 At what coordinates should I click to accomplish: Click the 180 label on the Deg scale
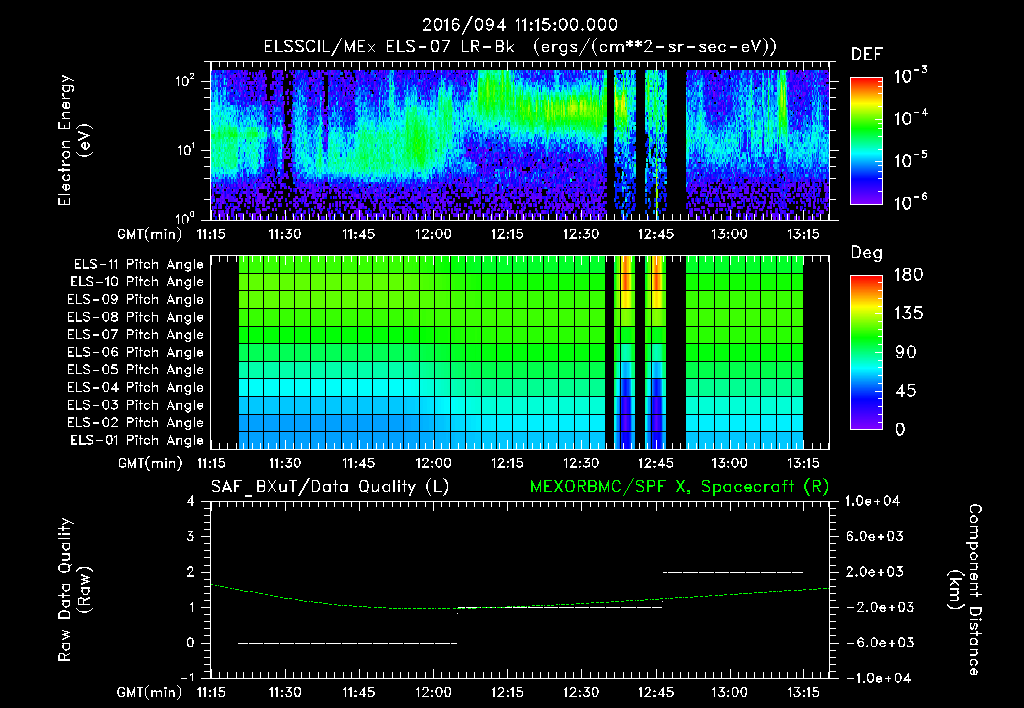click(x=908, y=274)
